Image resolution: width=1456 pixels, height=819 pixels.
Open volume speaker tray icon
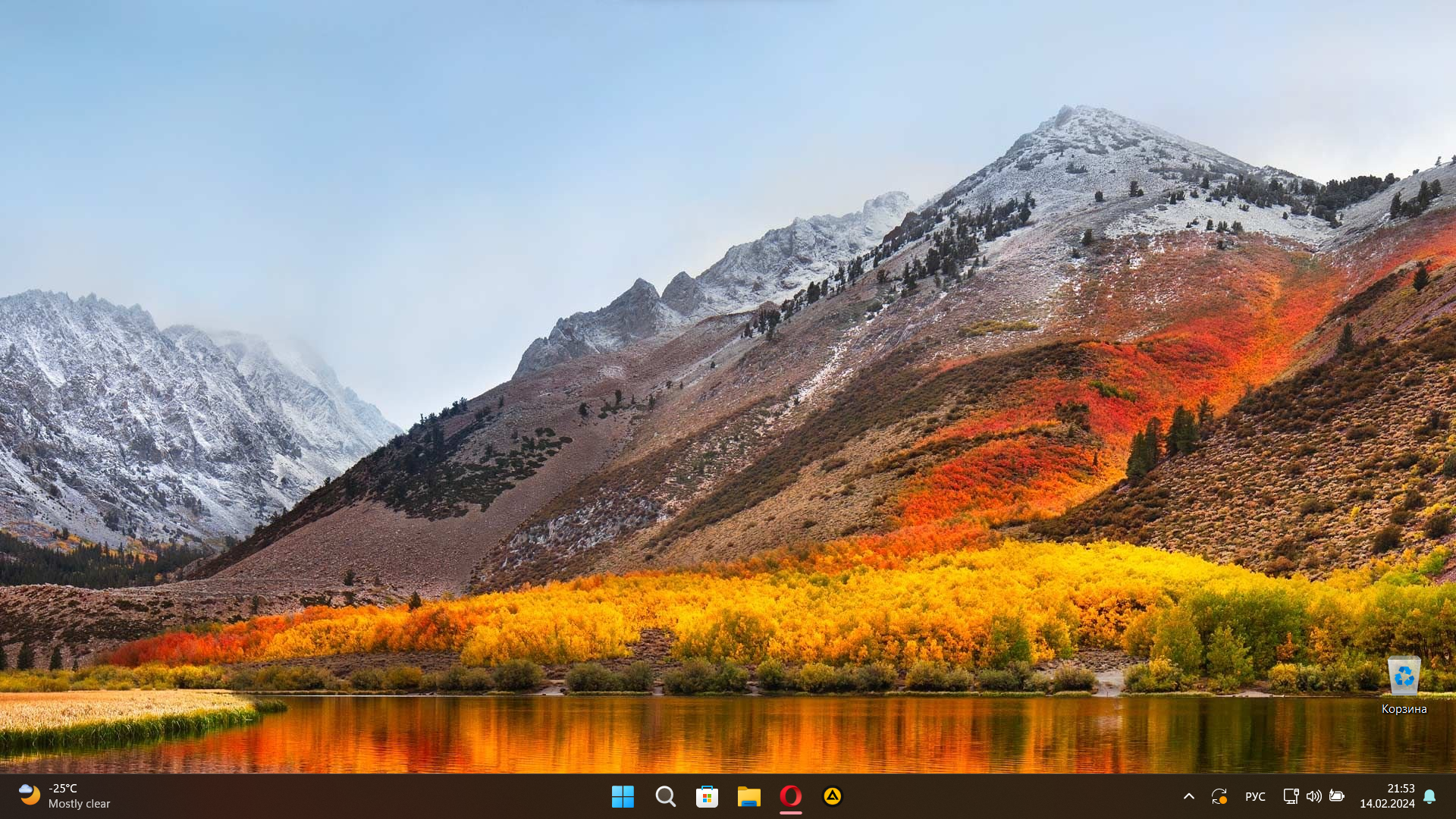click(1313, 796)
